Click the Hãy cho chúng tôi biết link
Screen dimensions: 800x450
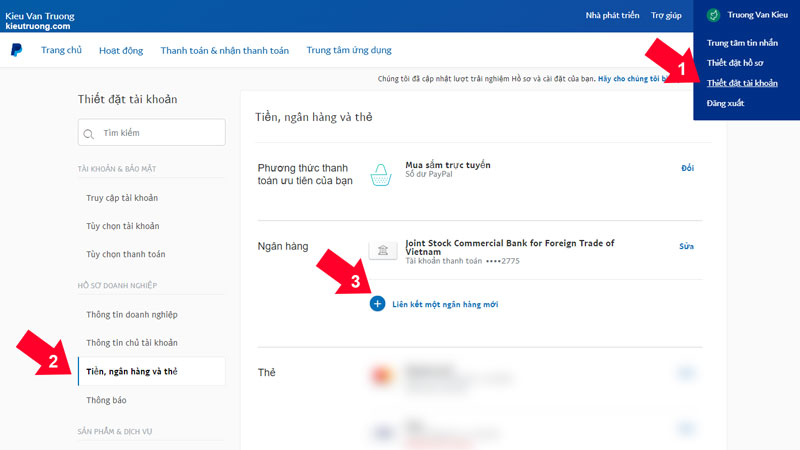pyautogui.click(x=634, y=79)
